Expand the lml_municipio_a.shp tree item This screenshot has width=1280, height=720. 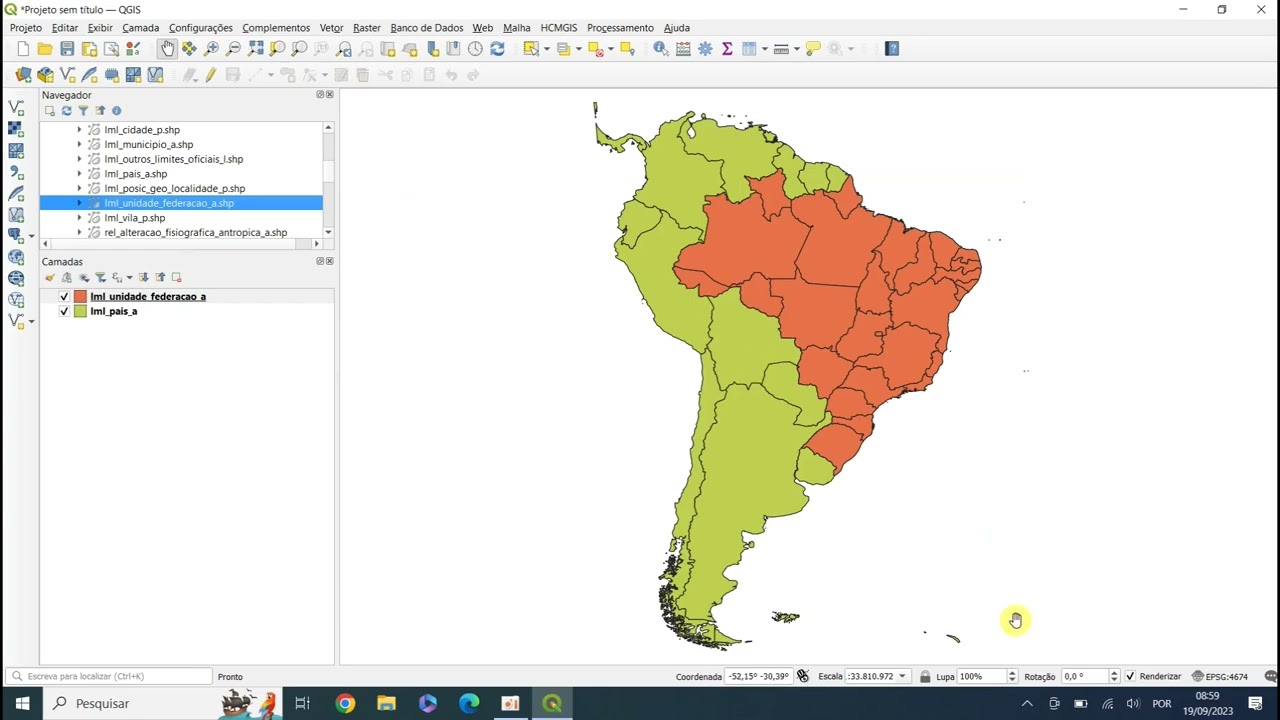coord(79,145)
